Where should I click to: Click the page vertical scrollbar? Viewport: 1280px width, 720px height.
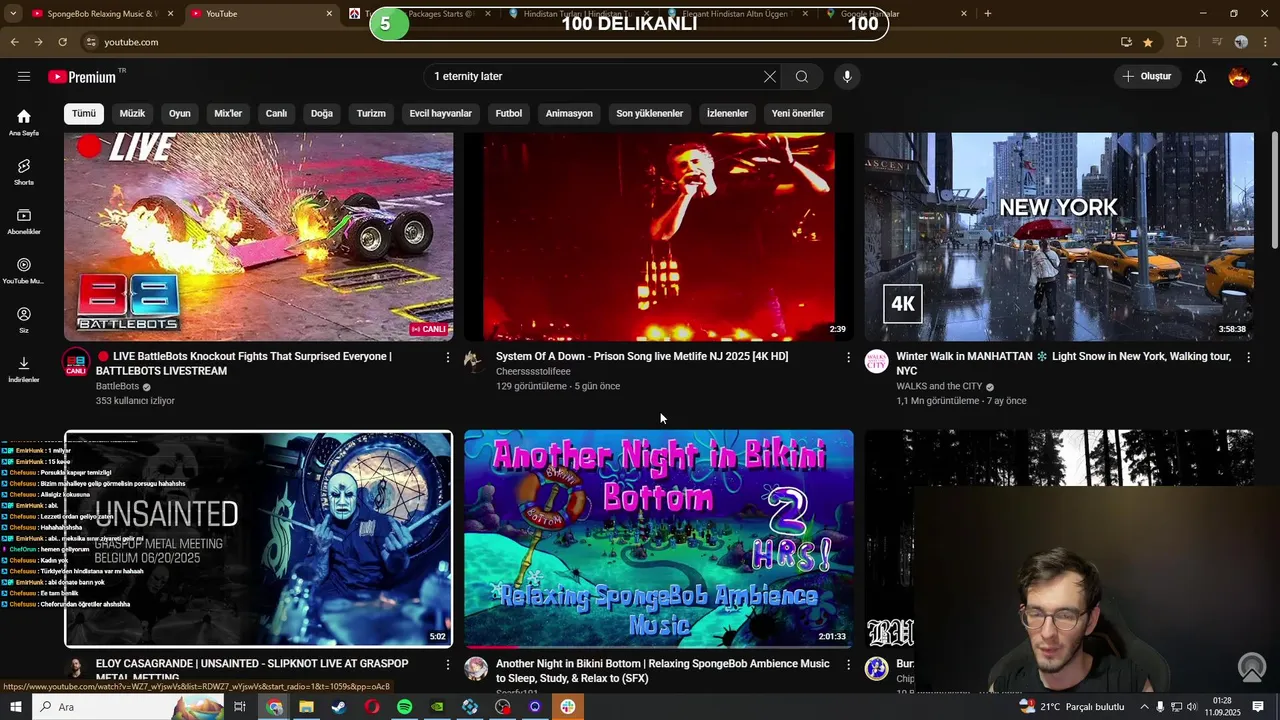coord(1274,190)
